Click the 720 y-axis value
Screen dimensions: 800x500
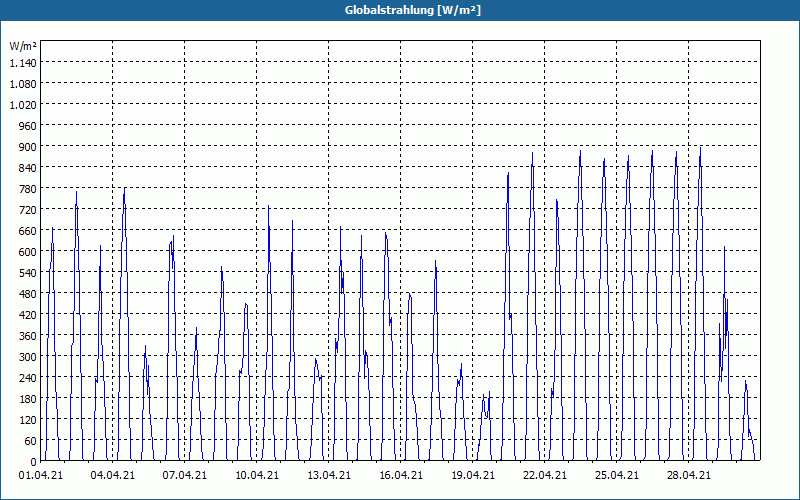[28, 210]
